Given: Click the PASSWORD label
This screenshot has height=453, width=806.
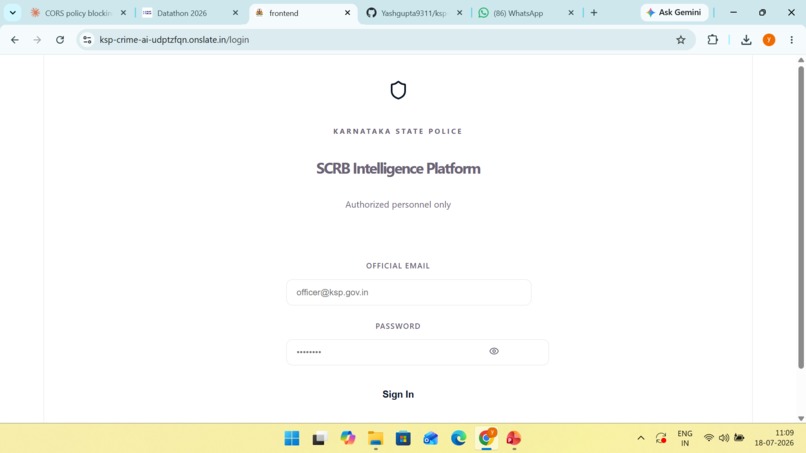Looking at the screenshot, I should (x=398, y=326).
